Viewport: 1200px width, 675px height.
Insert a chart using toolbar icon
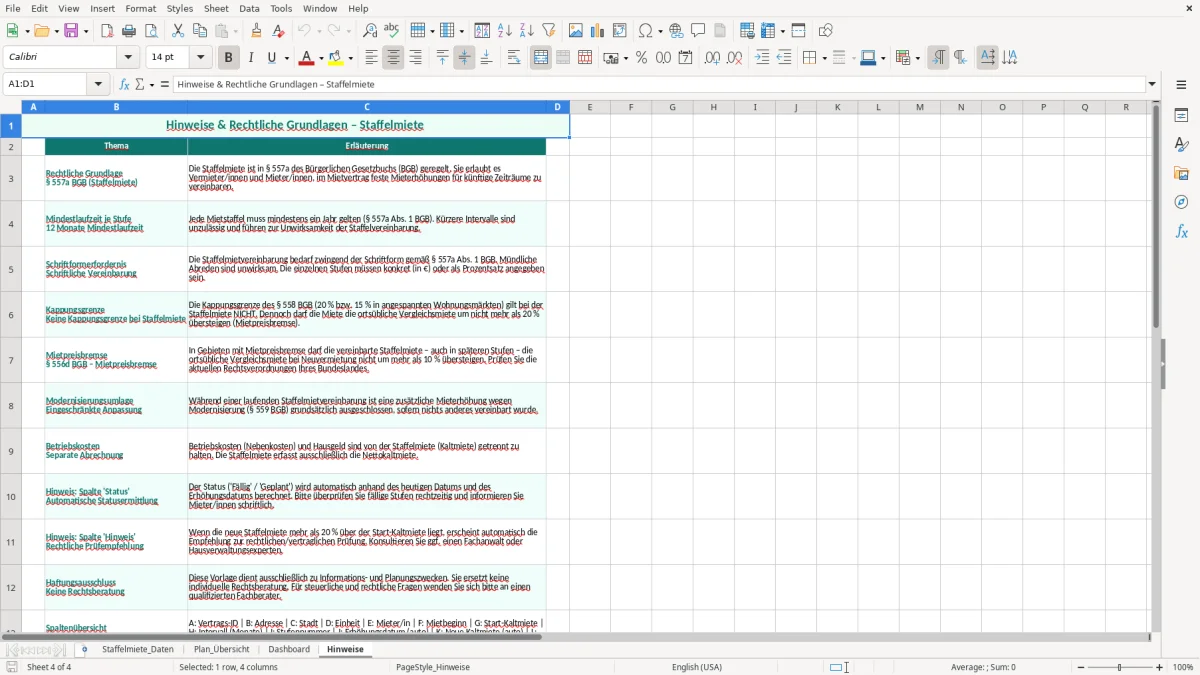point(597,31)
